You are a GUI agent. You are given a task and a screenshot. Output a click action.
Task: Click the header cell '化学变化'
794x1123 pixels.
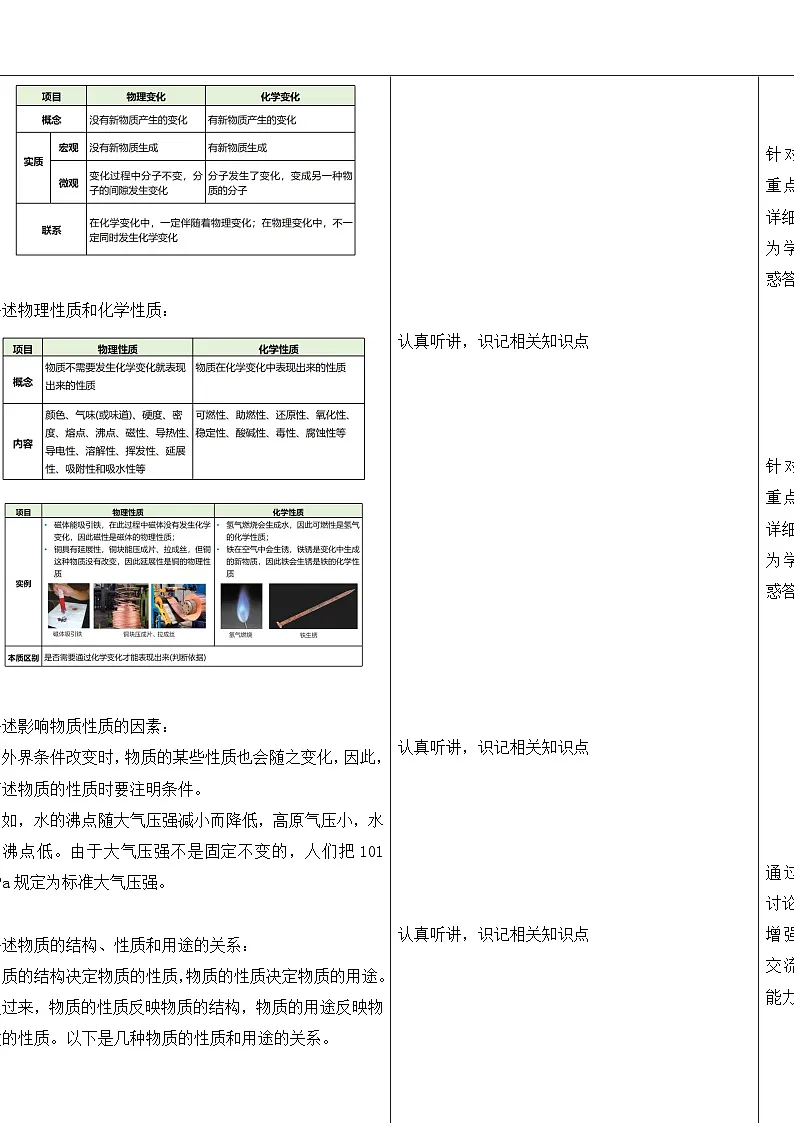click(x=280, y=97)
